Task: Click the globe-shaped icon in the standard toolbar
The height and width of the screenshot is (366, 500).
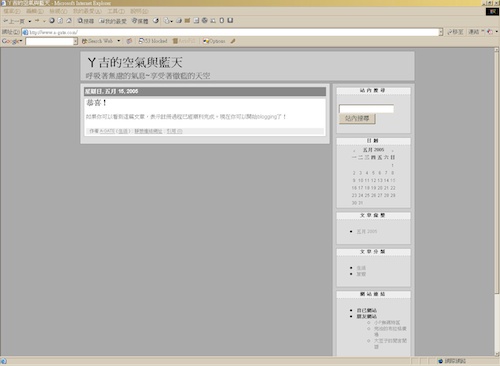Action: pyautogui.click(x=205, y=20)
